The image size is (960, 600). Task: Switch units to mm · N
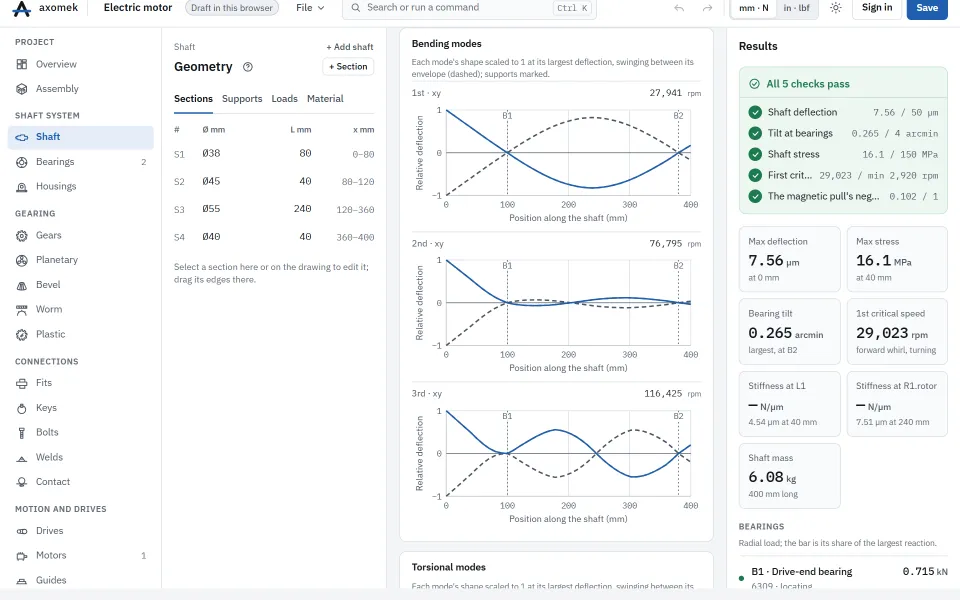(x=754, y=8)
